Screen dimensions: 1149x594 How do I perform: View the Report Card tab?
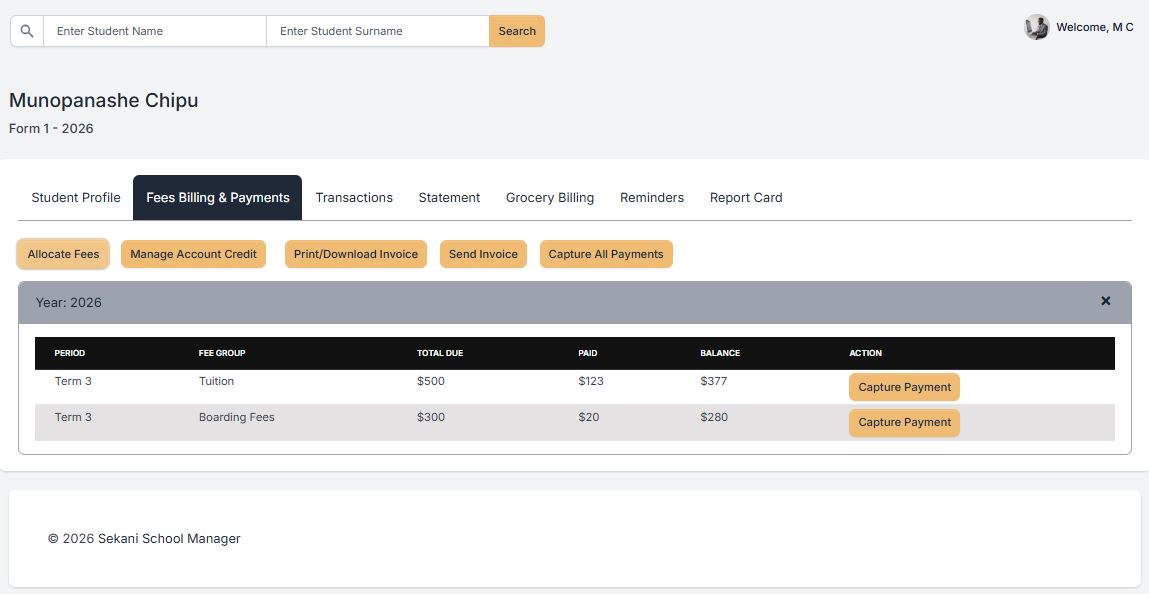click(746, 198)
